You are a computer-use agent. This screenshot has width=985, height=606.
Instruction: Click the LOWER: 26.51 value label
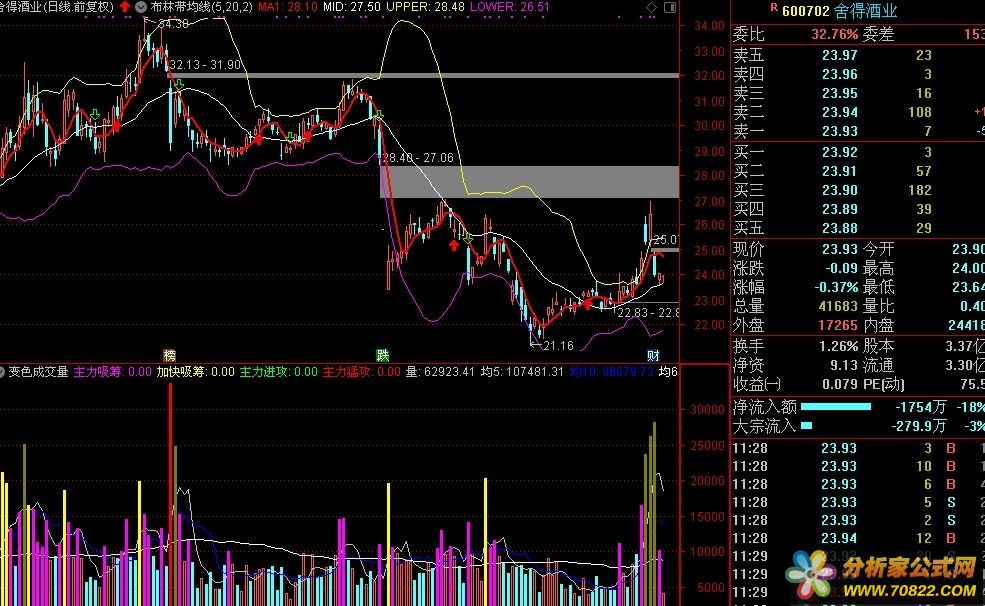509,7
